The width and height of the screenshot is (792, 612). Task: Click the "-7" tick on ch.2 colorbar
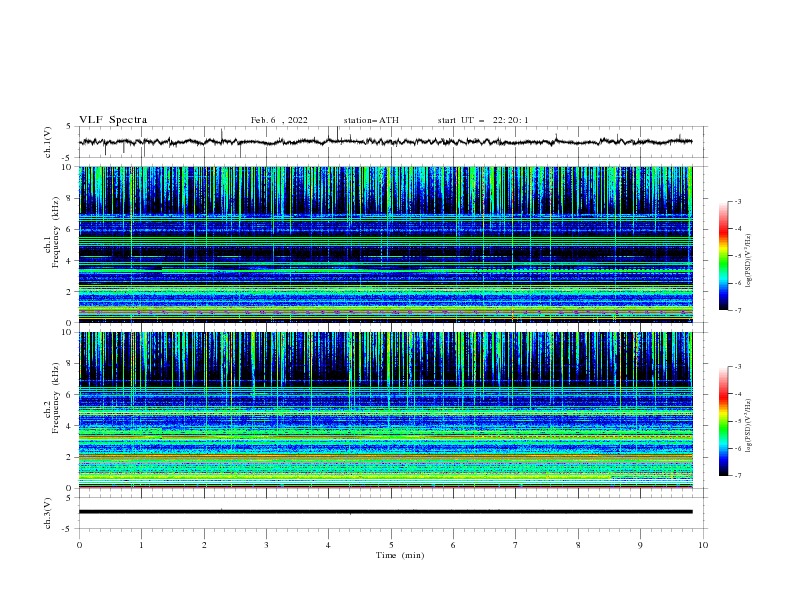(738, 475)
